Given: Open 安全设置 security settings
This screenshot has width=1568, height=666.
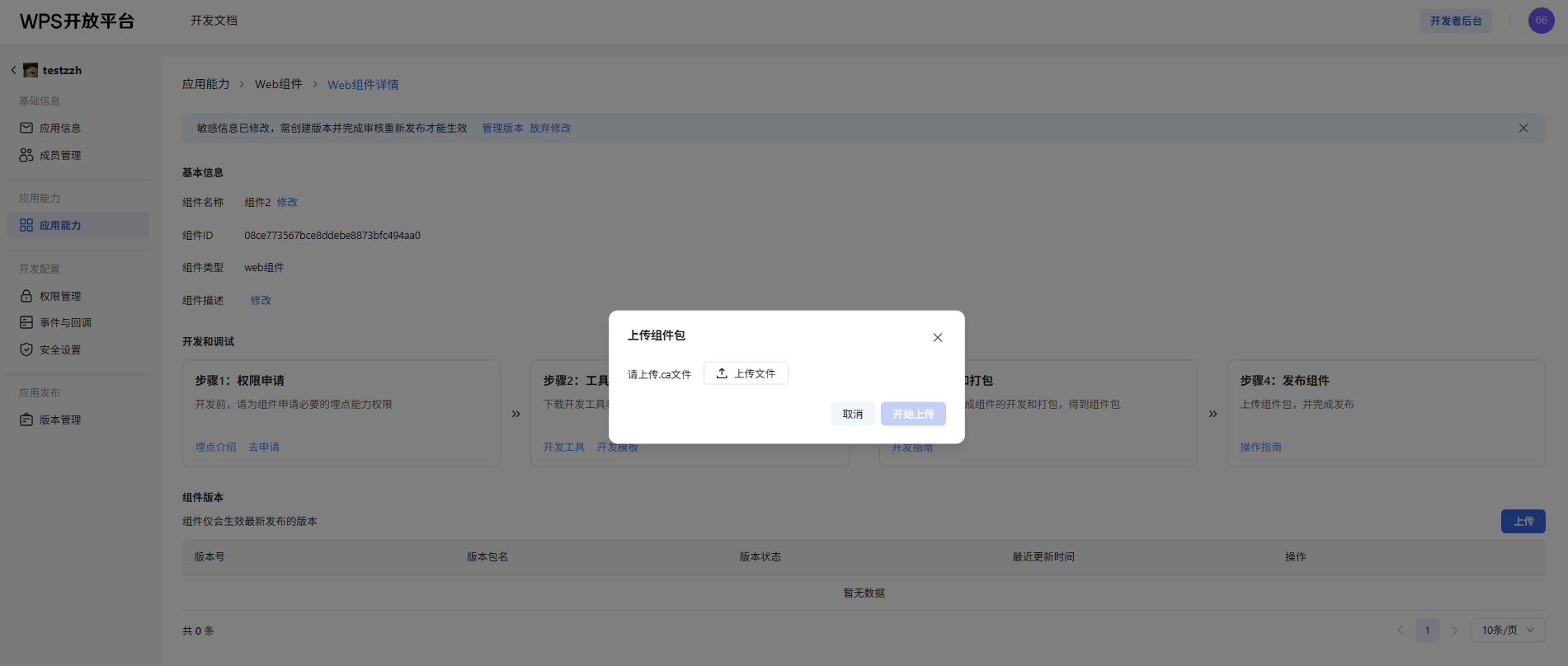Looking at the screenshot, I should point(60,350).
